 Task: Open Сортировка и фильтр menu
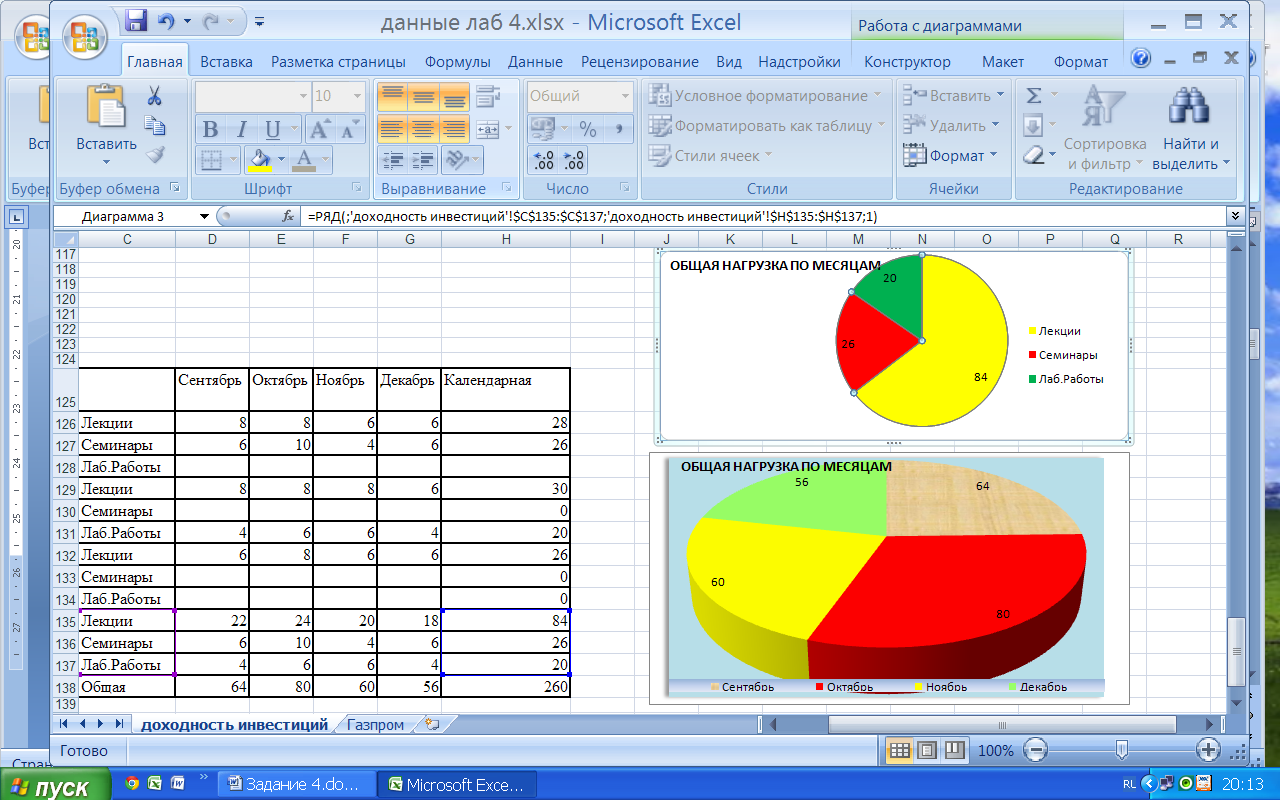(1105, 129)
